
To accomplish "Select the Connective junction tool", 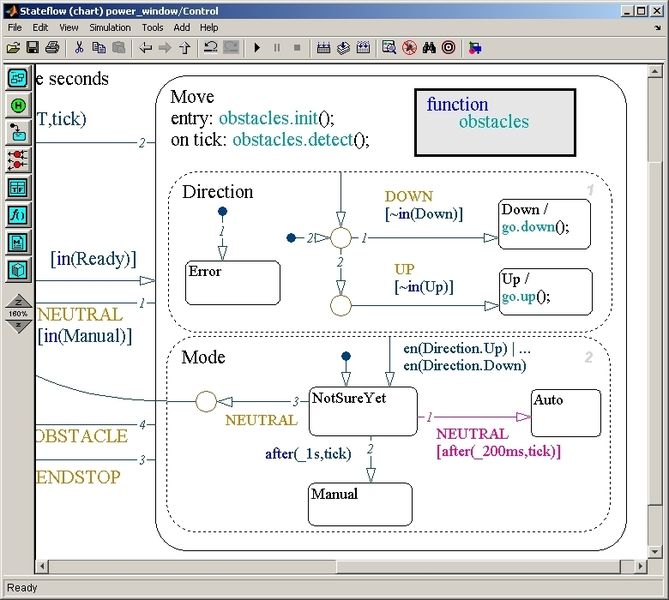I will [x=18, y=160].
